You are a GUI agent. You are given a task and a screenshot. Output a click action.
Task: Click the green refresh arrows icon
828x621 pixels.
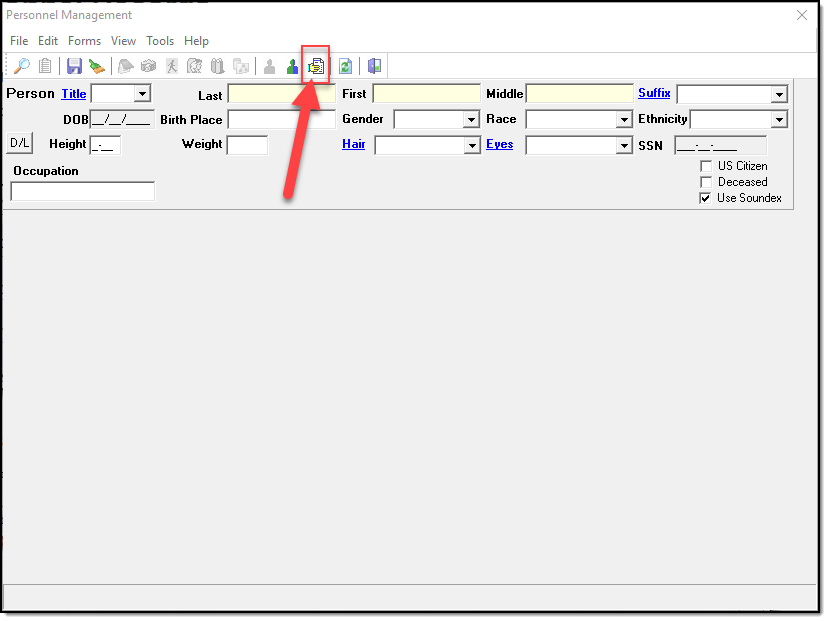(x=345, y=66)
